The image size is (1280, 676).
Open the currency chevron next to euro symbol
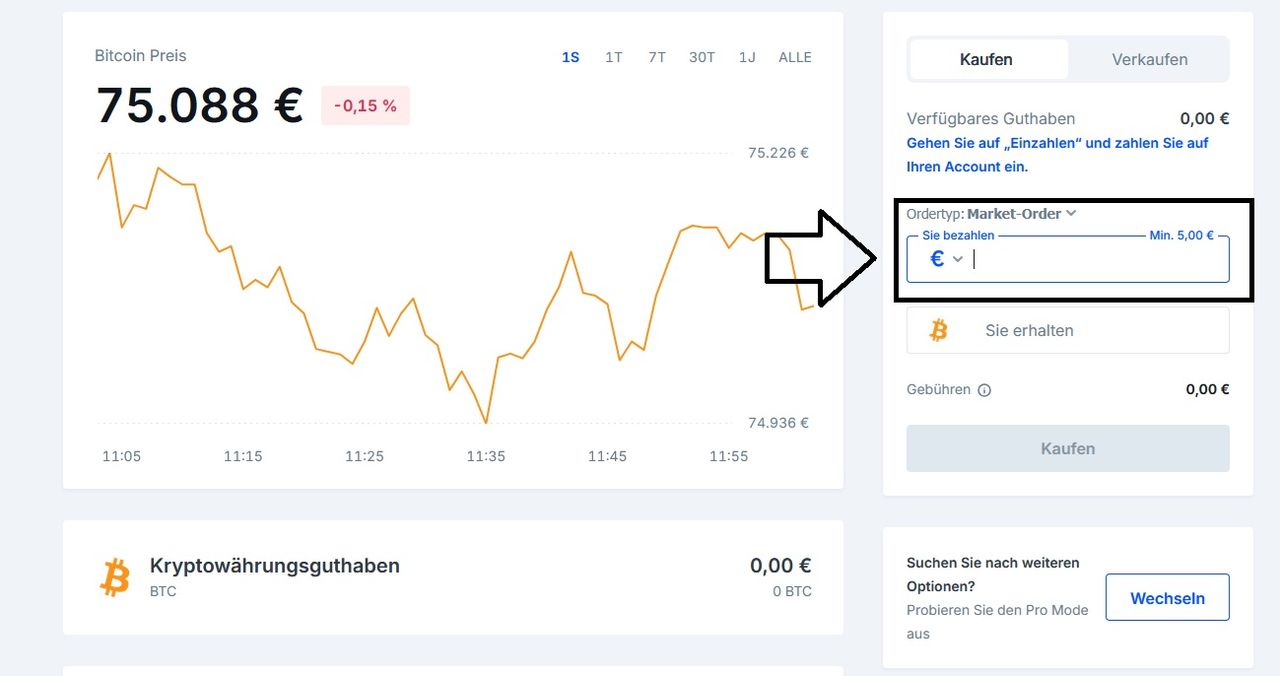coord(958,259)
